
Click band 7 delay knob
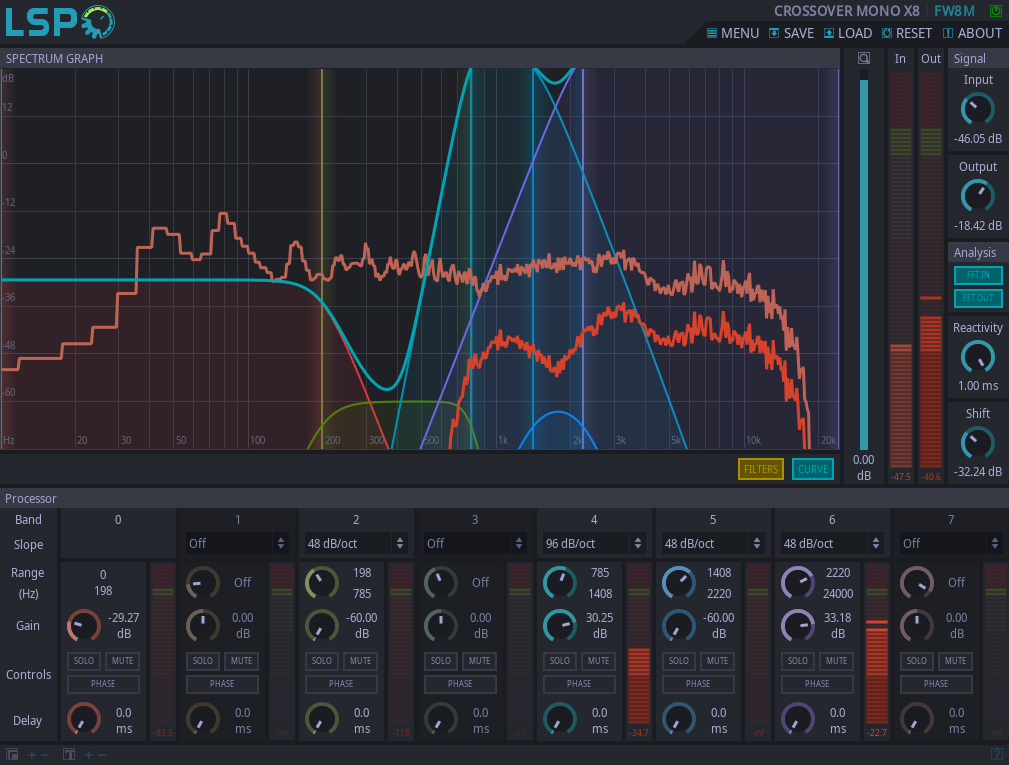tap(917, 719)
